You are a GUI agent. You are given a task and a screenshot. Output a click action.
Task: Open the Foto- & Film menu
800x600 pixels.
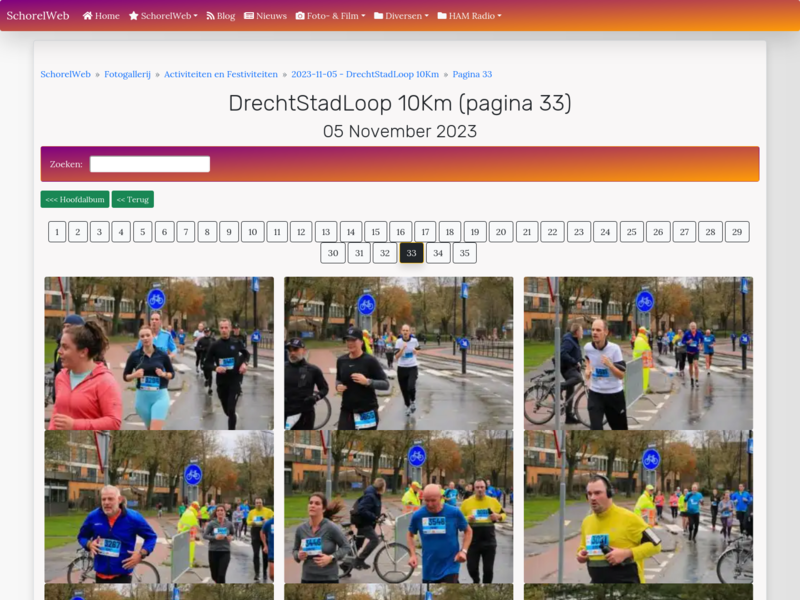(x=330, y=16)
